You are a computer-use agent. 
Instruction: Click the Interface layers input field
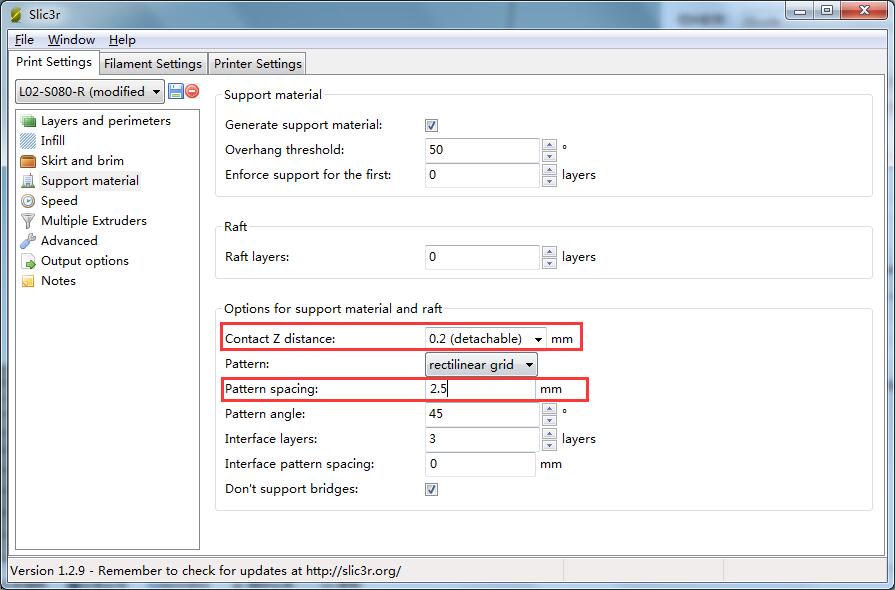[x=482, y=439]
